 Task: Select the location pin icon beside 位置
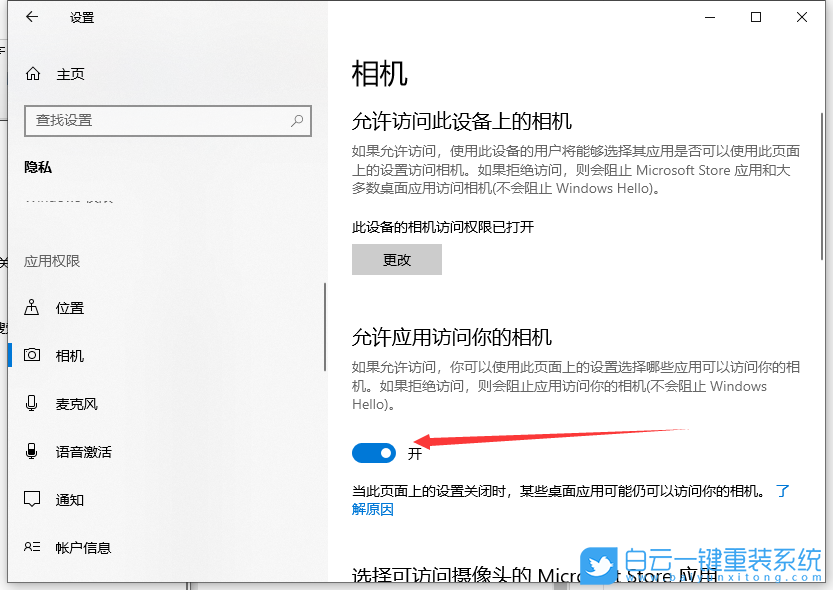tap(32, 307)
